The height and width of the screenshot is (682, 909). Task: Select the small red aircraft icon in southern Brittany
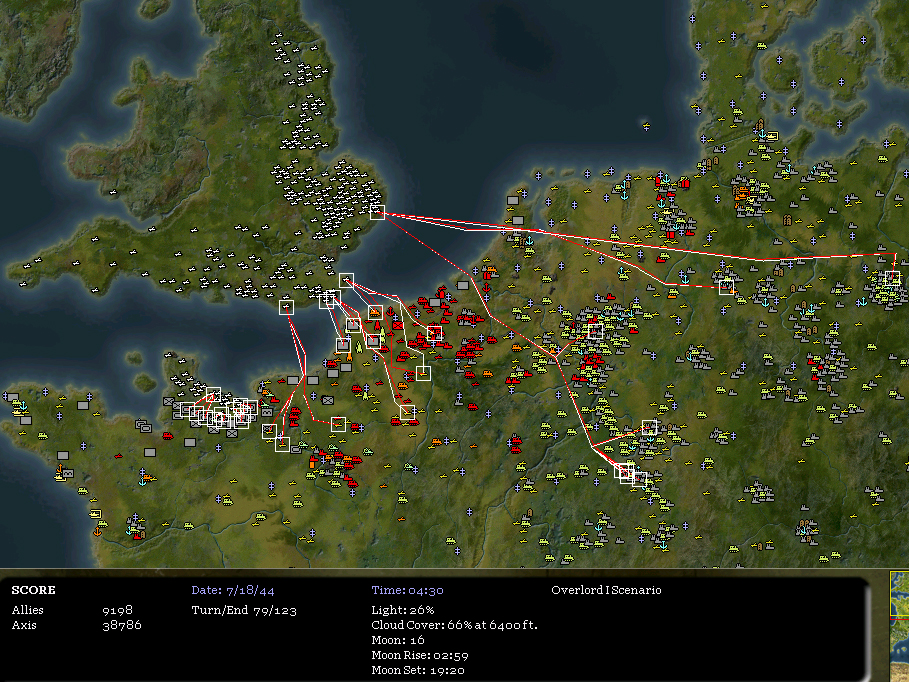119,456
